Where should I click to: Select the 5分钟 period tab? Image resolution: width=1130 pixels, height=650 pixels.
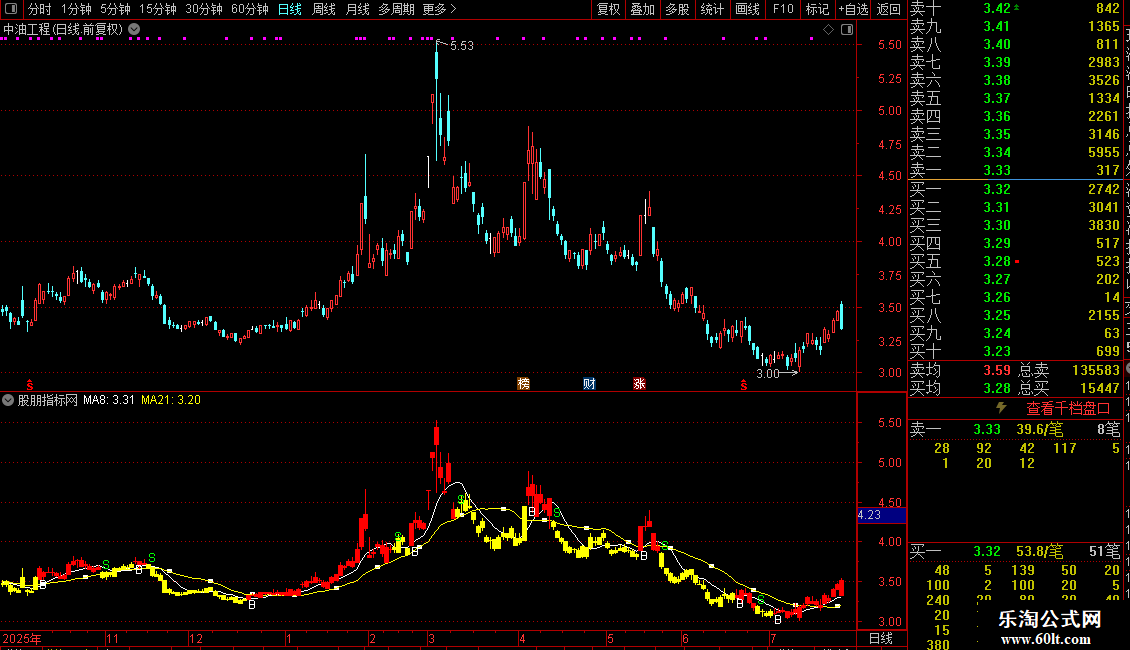tap(115, 9)
